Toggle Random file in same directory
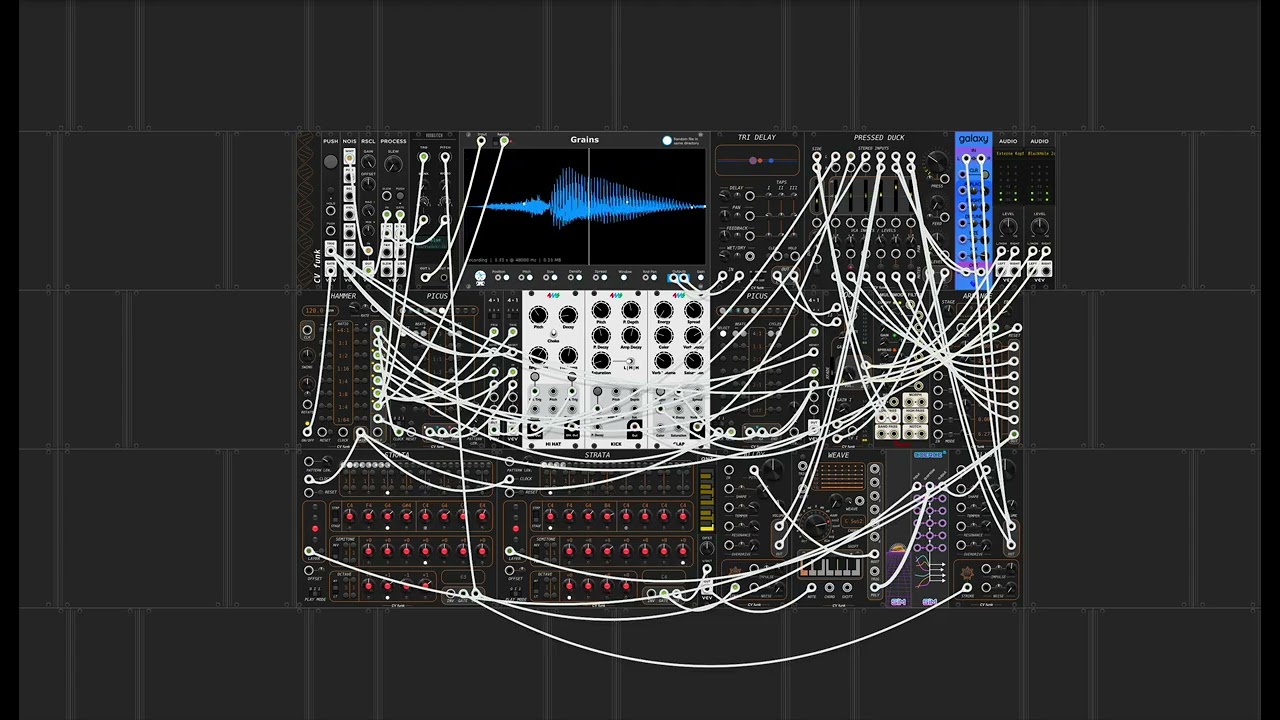The height and width of the screenshot is (720, 1280). (x=667, y=140)
